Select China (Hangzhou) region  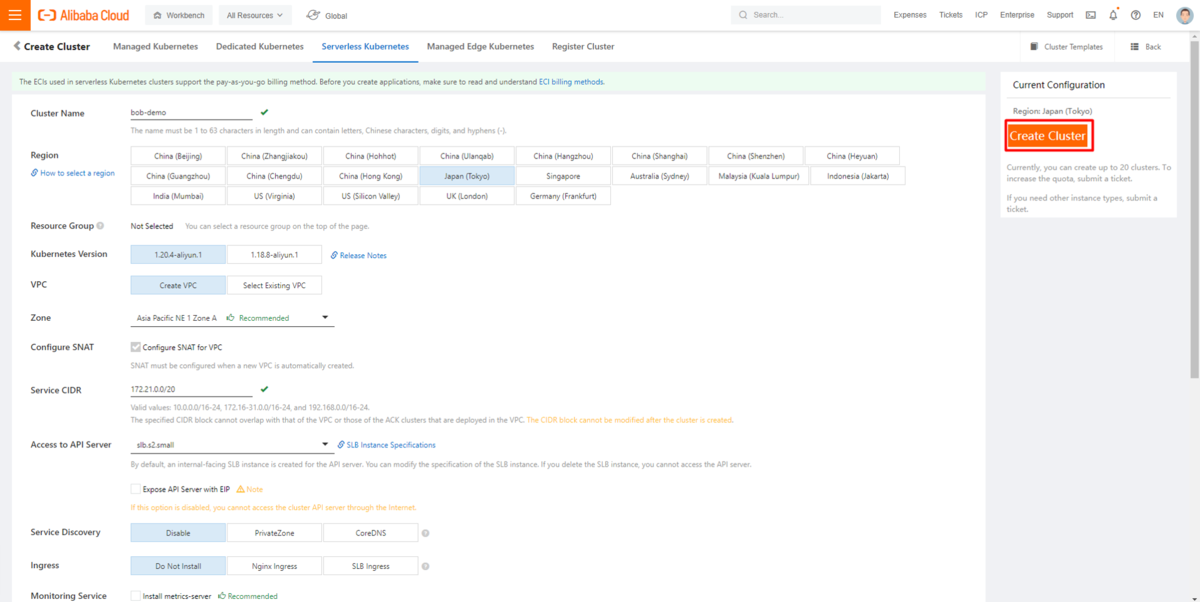click(563, 156)
